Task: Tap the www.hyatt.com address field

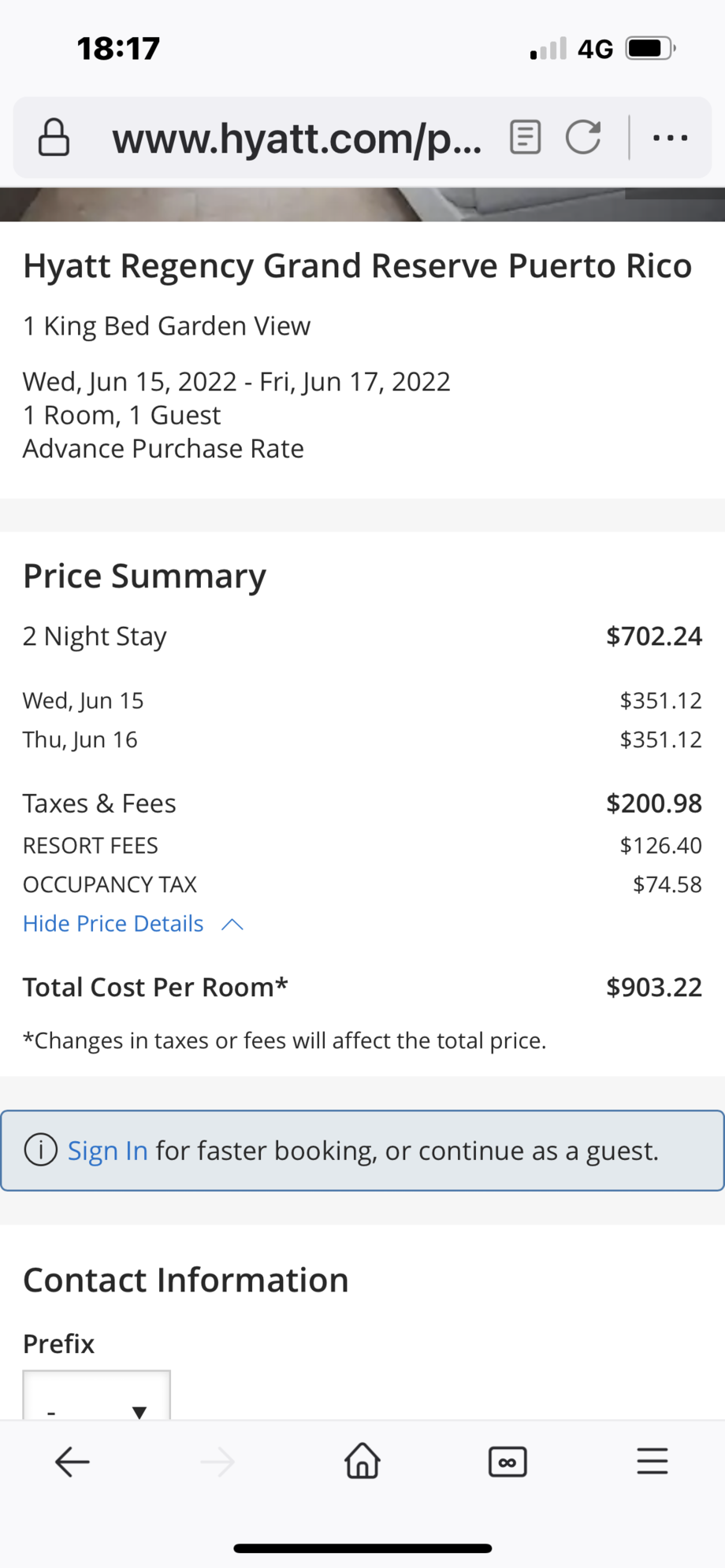Action: point(297,139)
